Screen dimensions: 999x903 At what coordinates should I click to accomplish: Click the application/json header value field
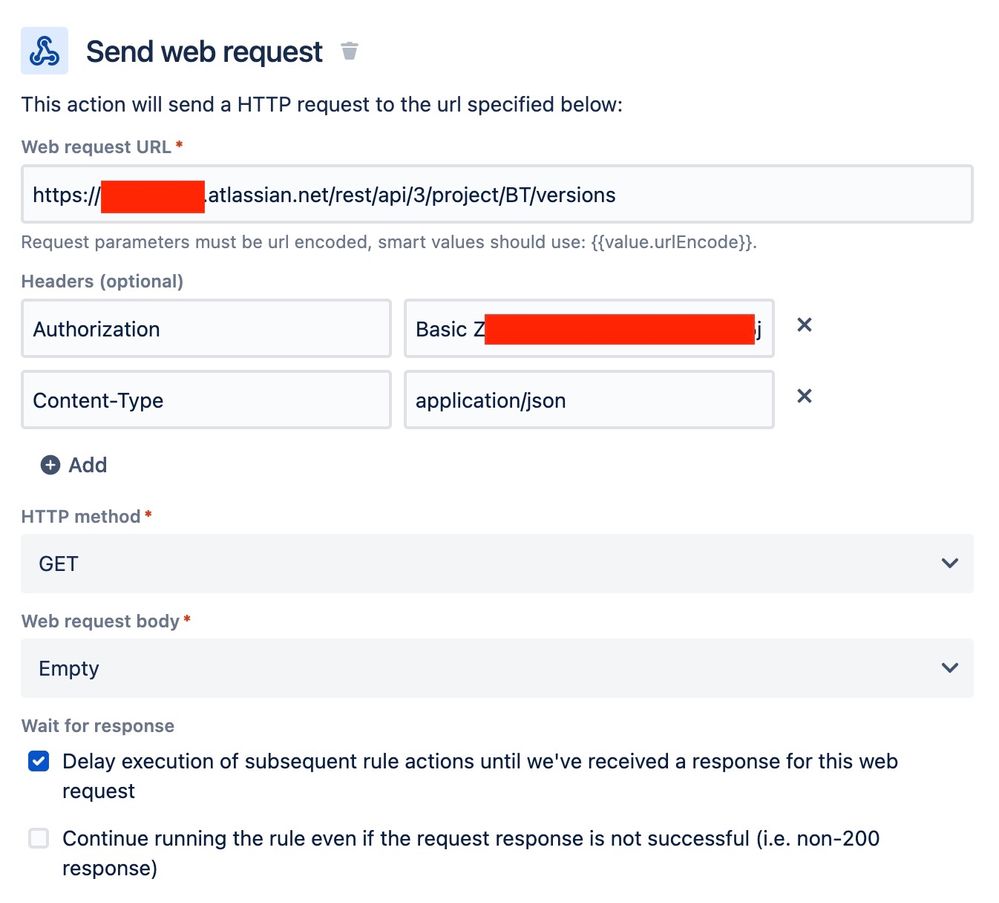pyautogui.click(x=588, y=399)
